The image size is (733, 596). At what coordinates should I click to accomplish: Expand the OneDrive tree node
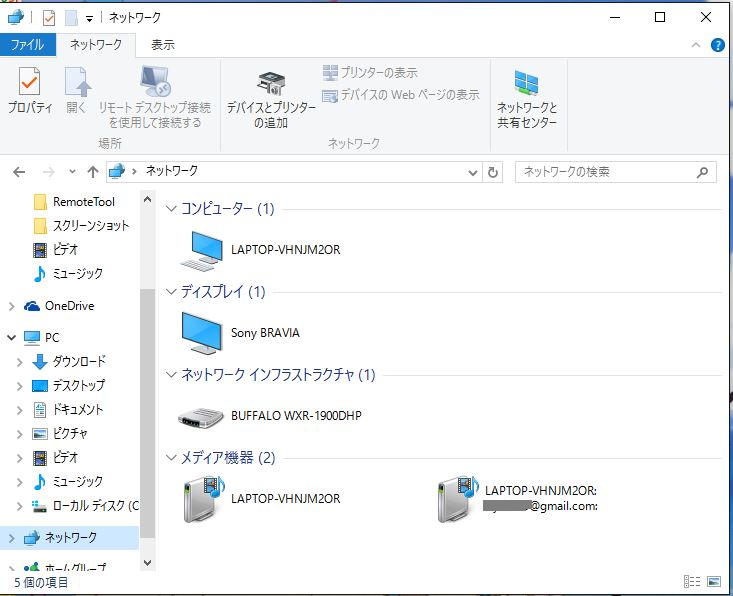(x=12, y=306)
